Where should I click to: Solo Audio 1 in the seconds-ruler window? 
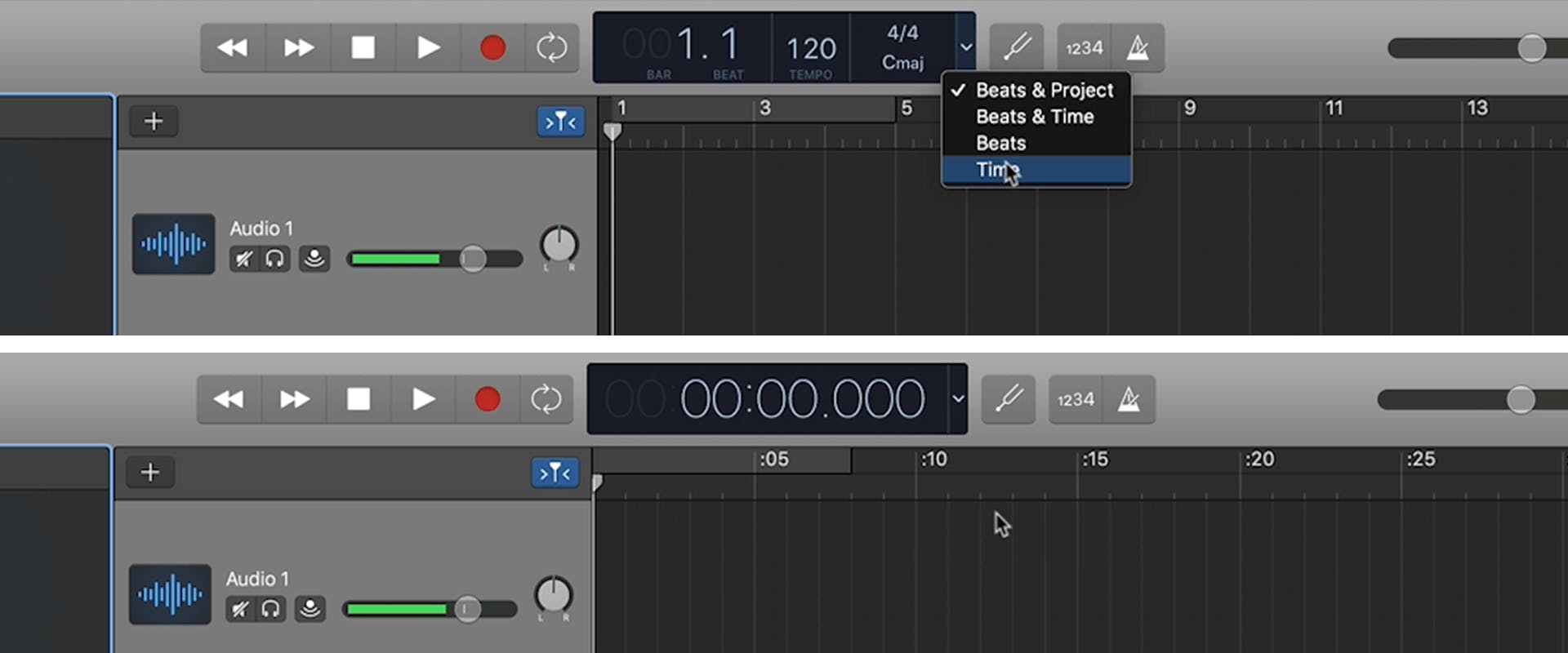pyautogui.click(x=271, y=609)
